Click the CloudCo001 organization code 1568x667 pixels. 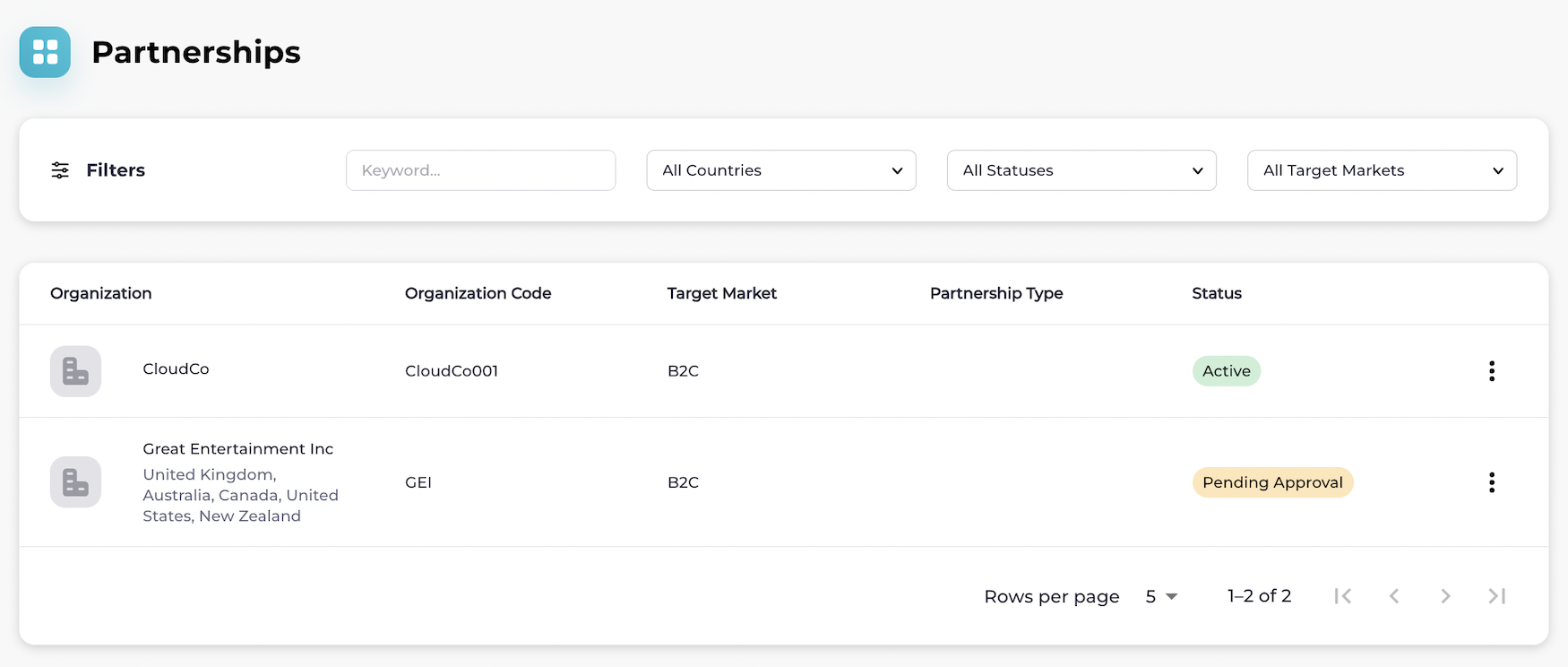[452, 371]
